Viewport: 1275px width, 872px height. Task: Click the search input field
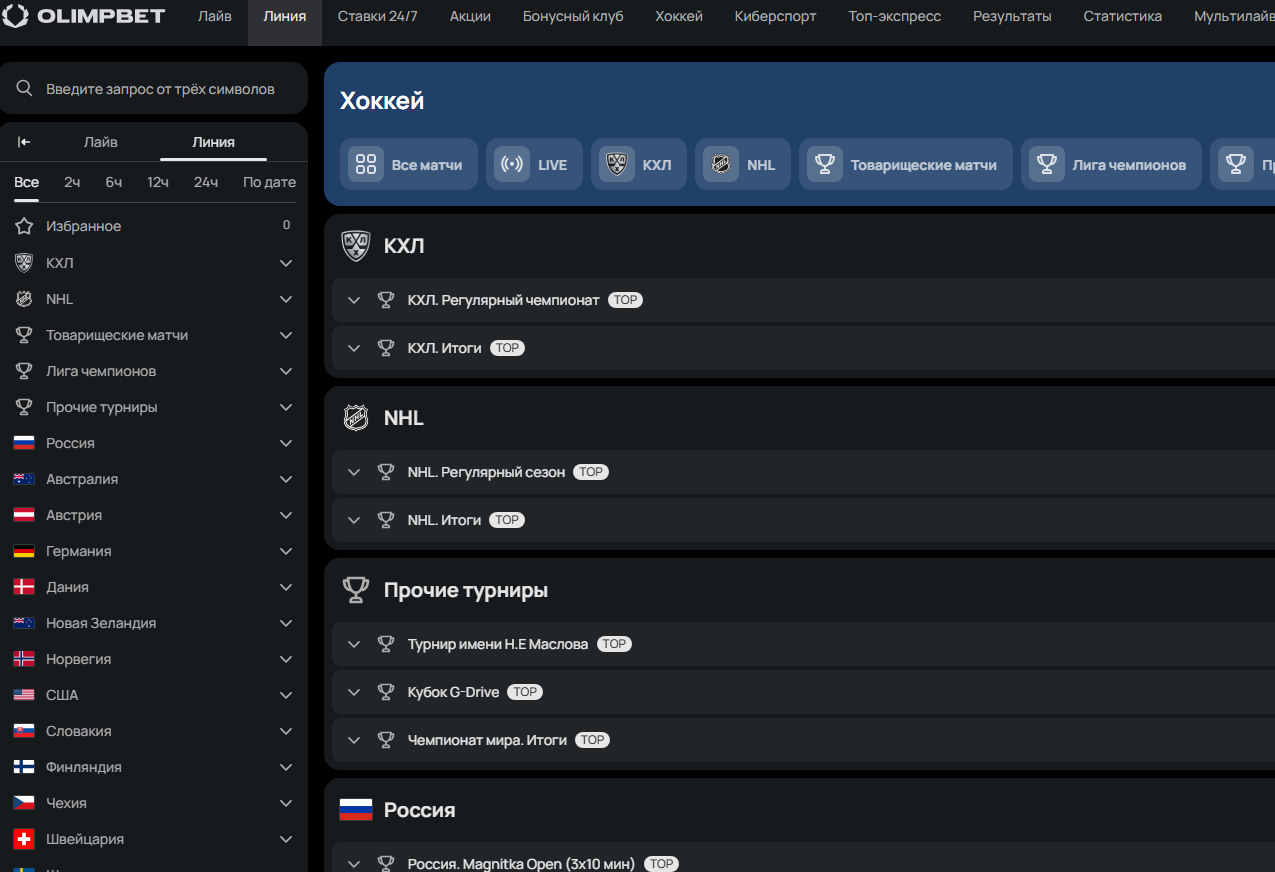(154, 89)
